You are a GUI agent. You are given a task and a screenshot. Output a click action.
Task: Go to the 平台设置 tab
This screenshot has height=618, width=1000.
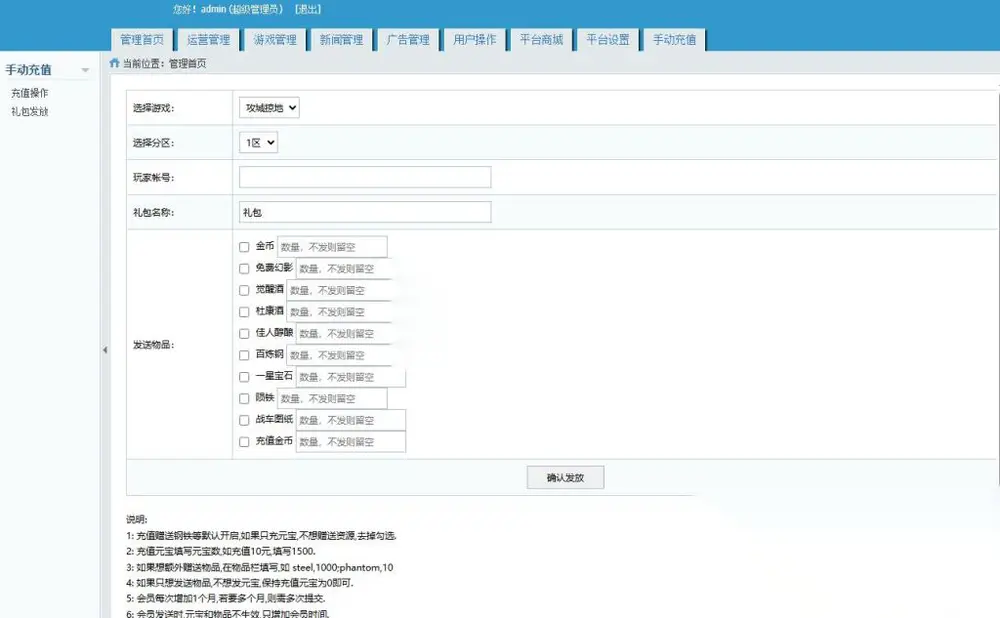608,40
